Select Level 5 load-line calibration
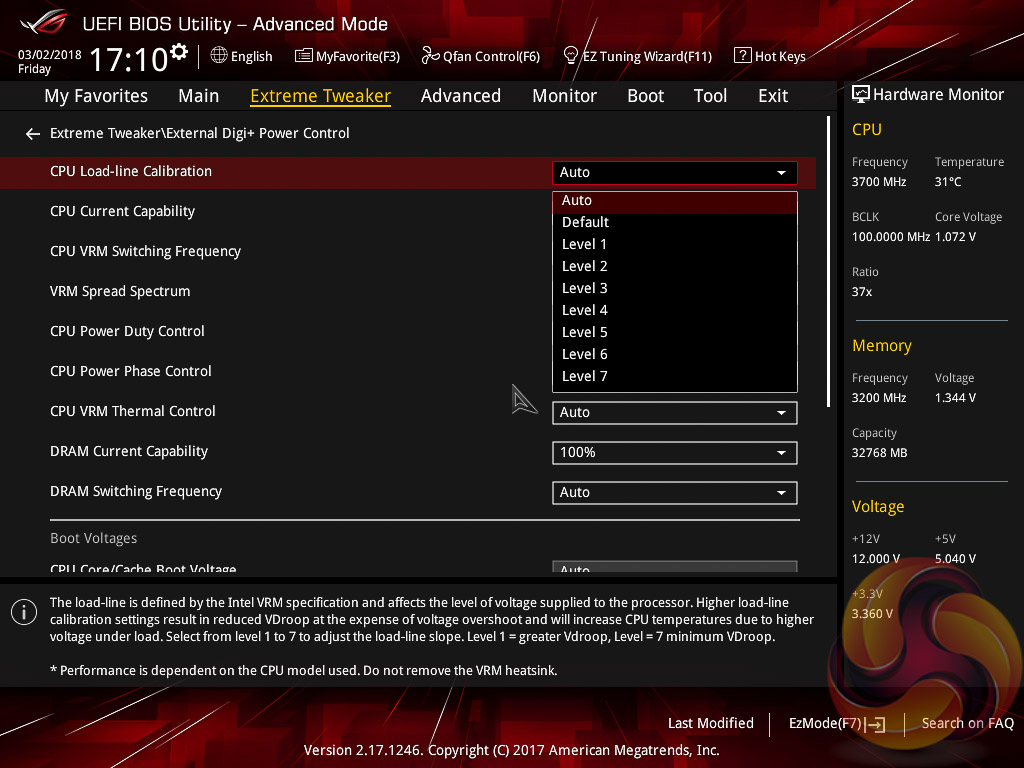The image size is (1024, 768). coord(675,332)
